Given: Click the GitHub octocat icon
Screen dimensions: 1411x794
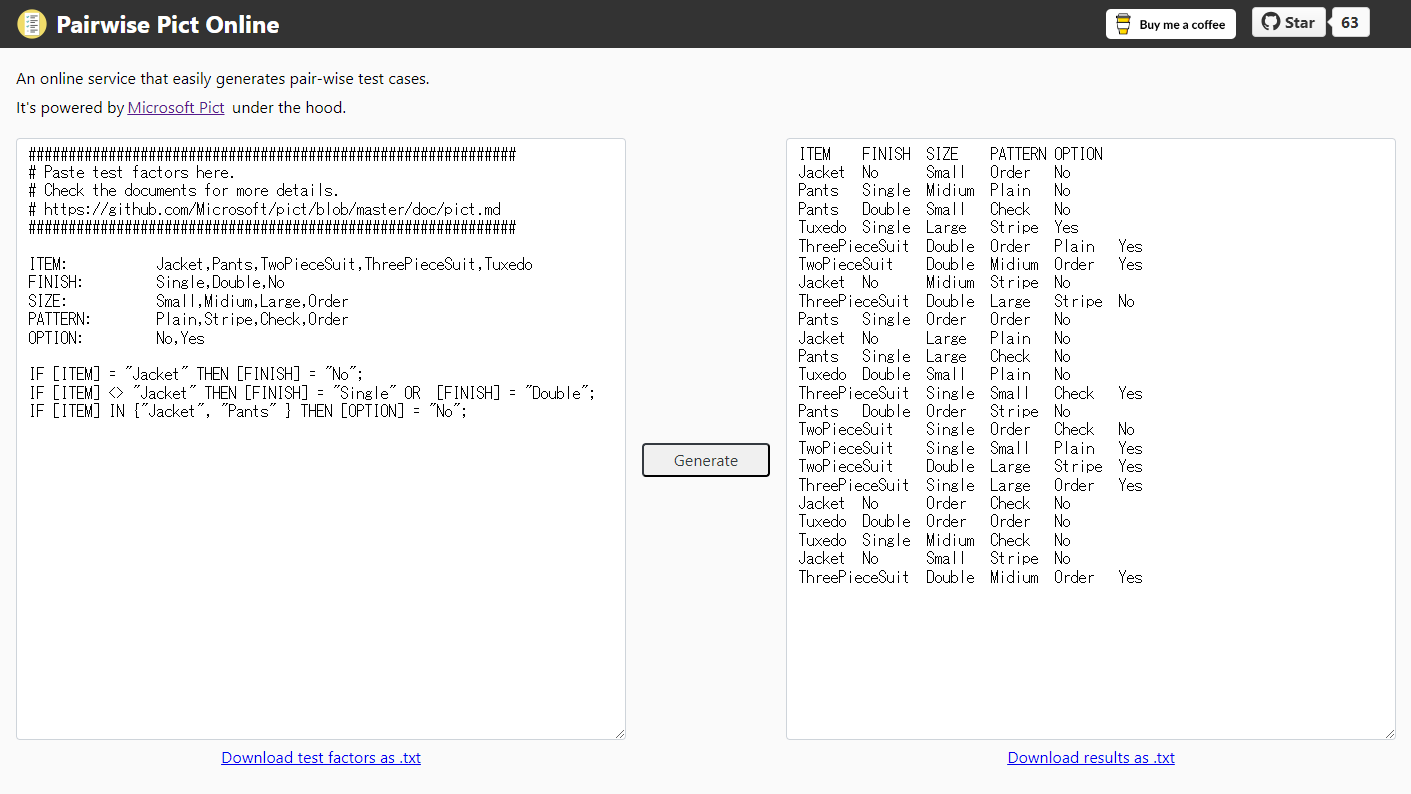Looking at the screenshot, I should click(1270, 22).
